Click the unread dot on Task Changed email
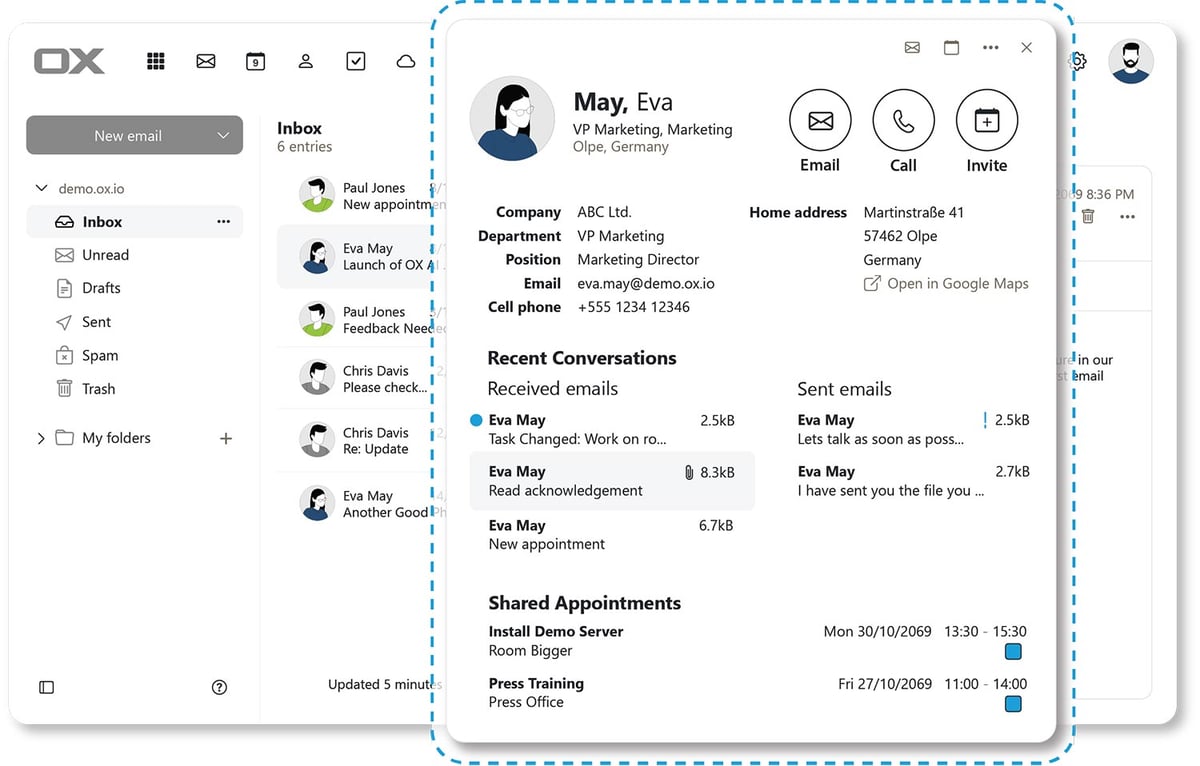1200x766 pixels. click(477, 419)
